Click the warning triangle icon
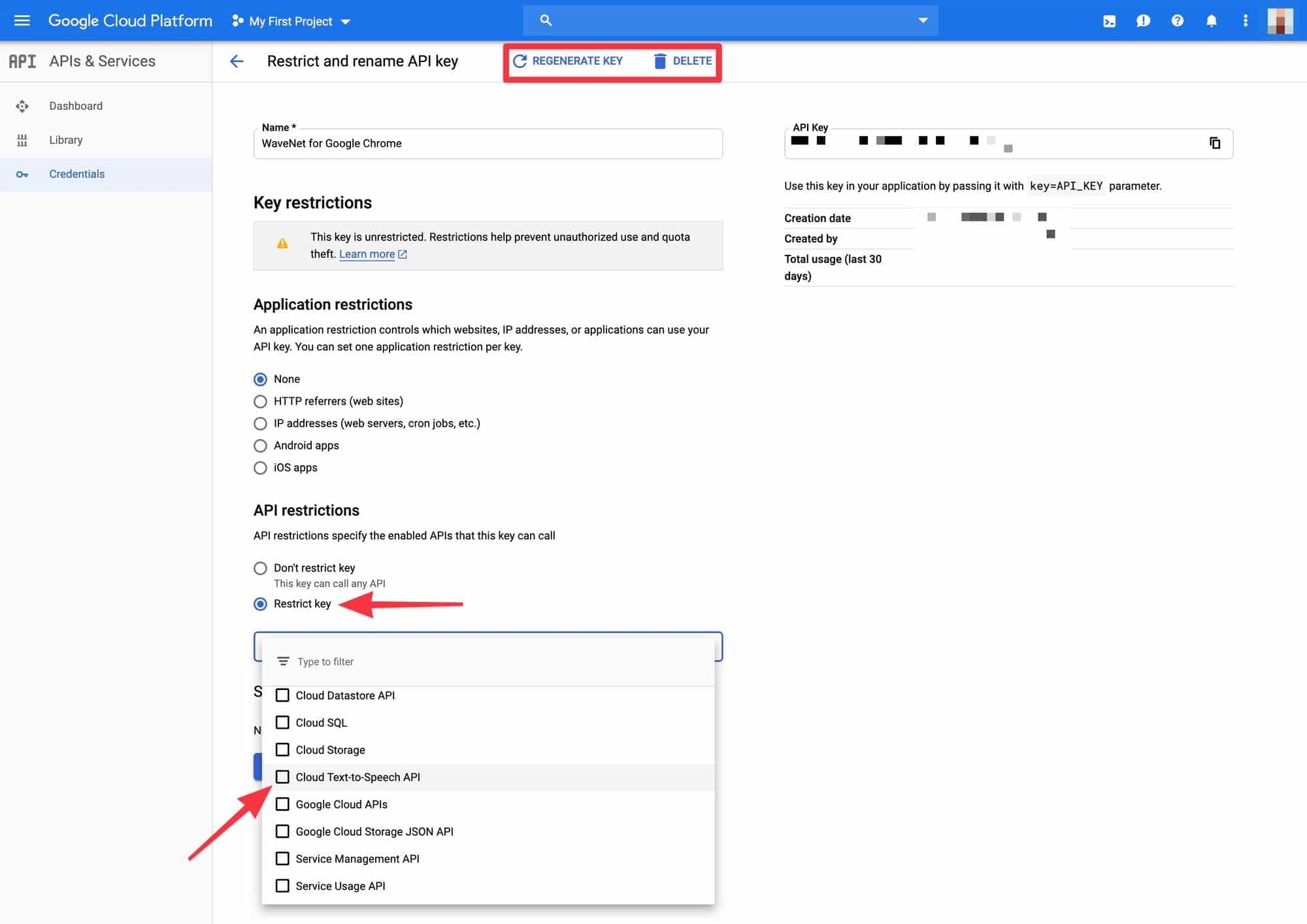The height and width of the screenshot is (924, 1307). [x=282, y=244]
